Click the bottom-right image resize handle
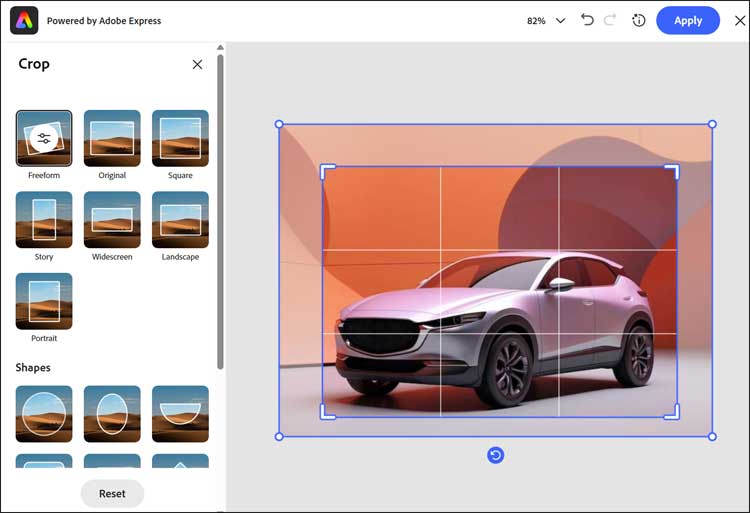This screenshot has height=513, width=750. (712, 437)
